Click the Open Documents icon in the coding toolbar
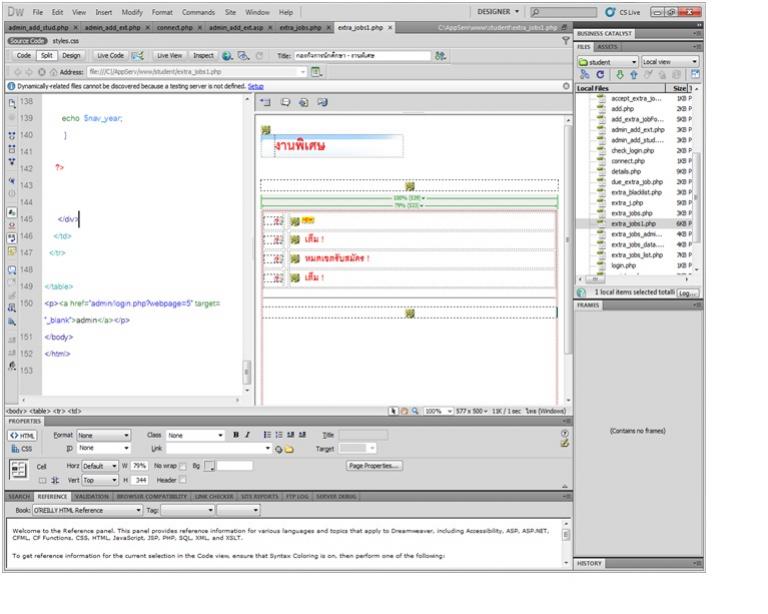The image size is (768, 614). click(x=12, y=103)
